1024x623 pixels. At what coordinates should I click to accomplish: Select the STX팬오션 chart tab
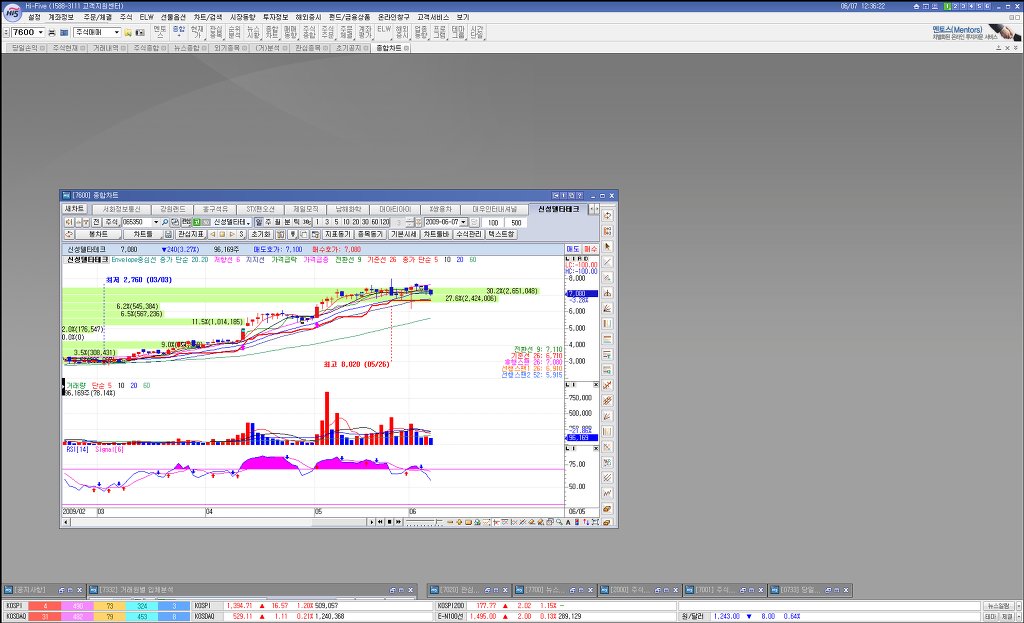261,209
